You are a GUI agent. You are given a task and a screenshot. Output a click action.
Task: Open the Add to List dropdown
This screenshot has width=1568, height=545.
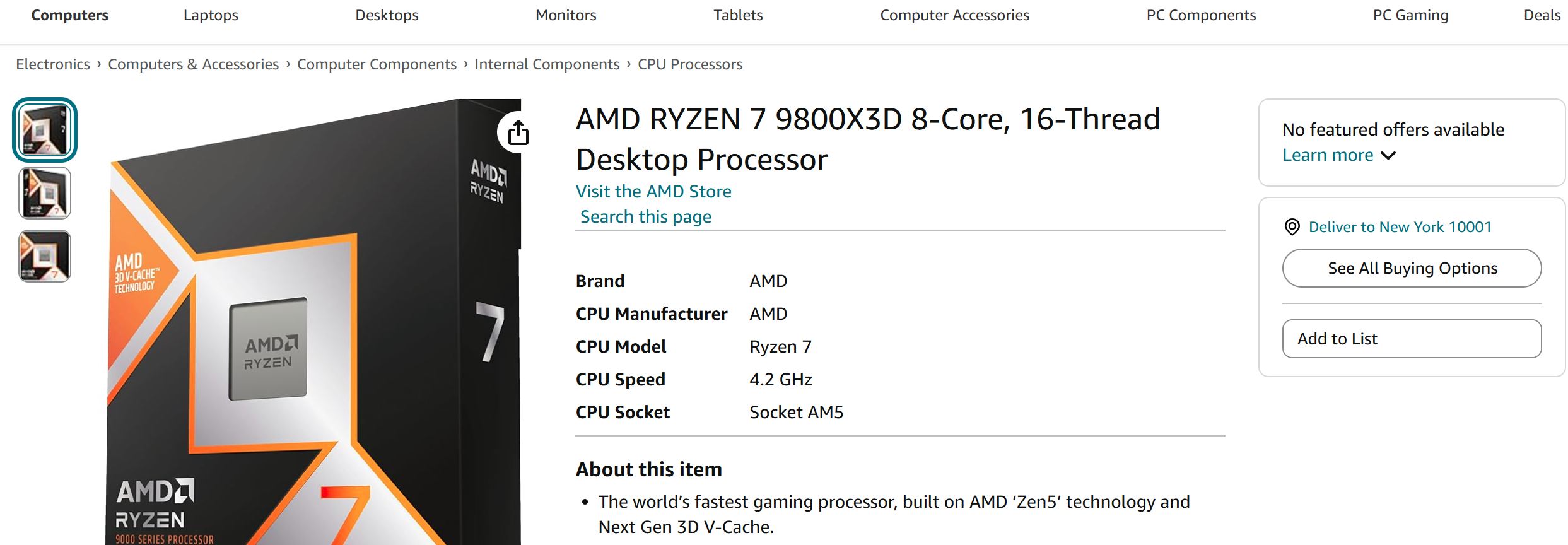click(x=1411, y=339)
